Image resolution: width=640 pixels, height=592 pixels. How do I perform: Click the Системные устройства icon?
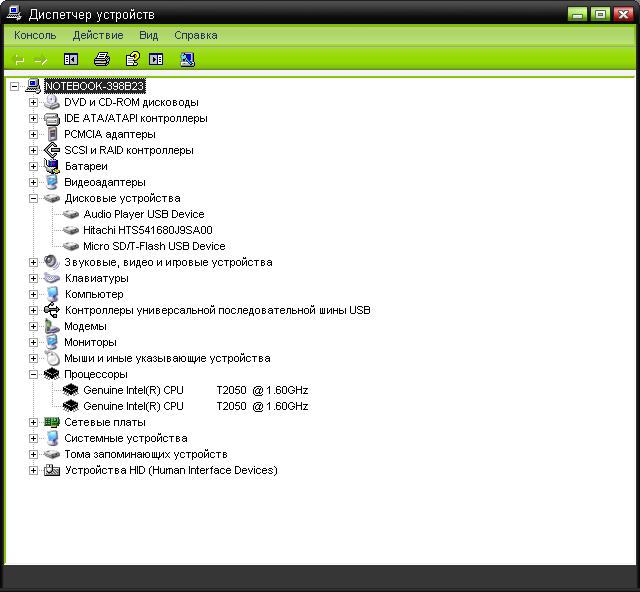click(52, 438)
